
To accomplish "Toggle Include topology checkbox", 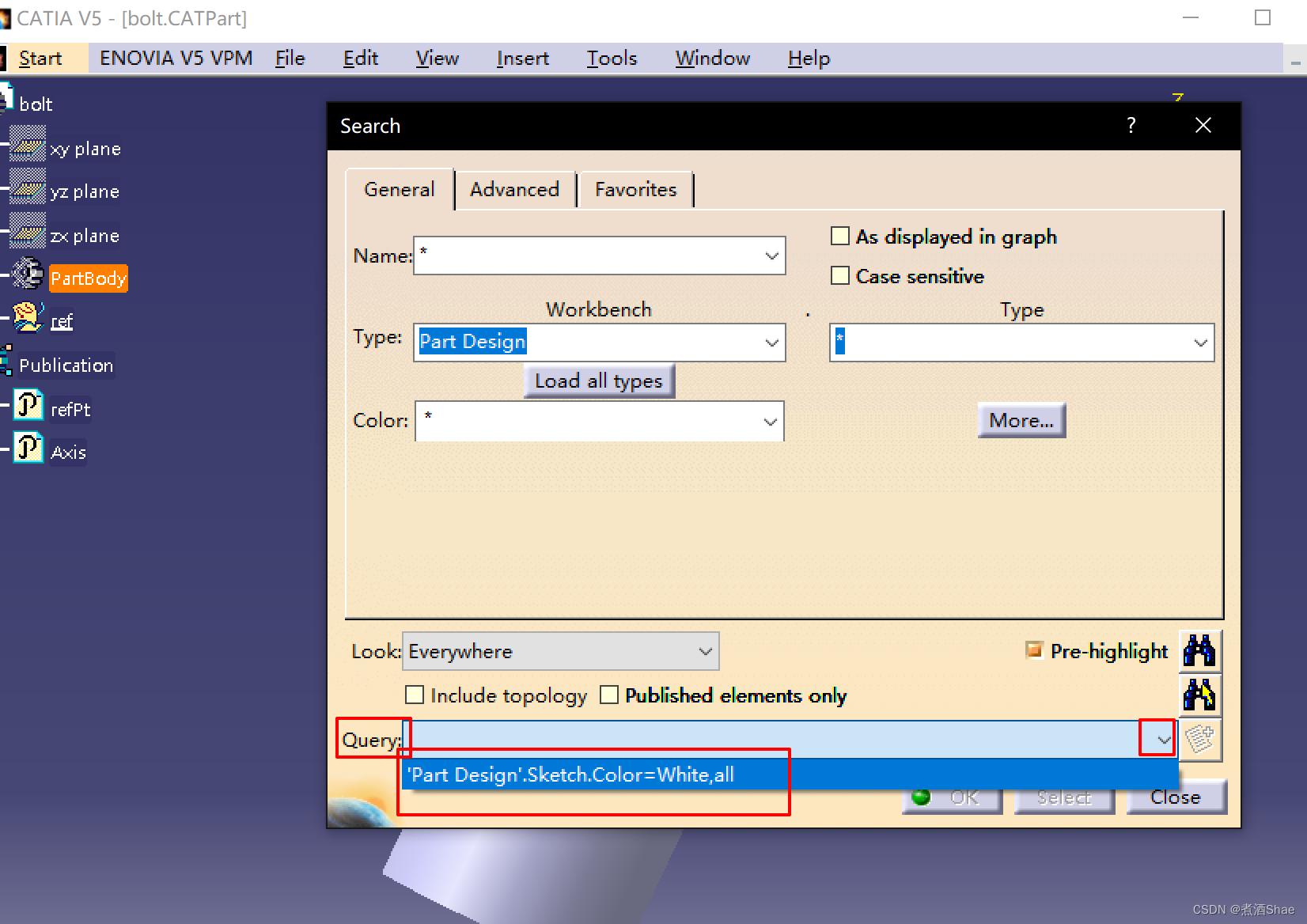I will coord(415,695).
